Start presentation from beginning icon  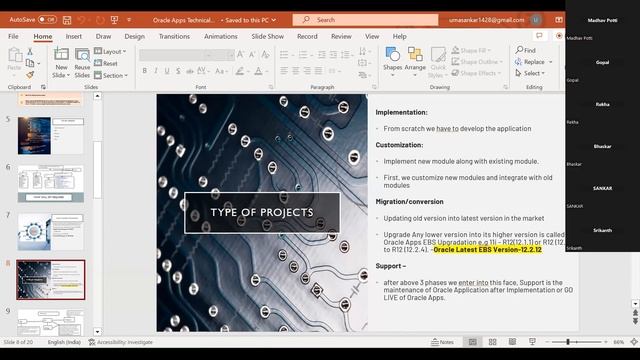click(114, 20)
